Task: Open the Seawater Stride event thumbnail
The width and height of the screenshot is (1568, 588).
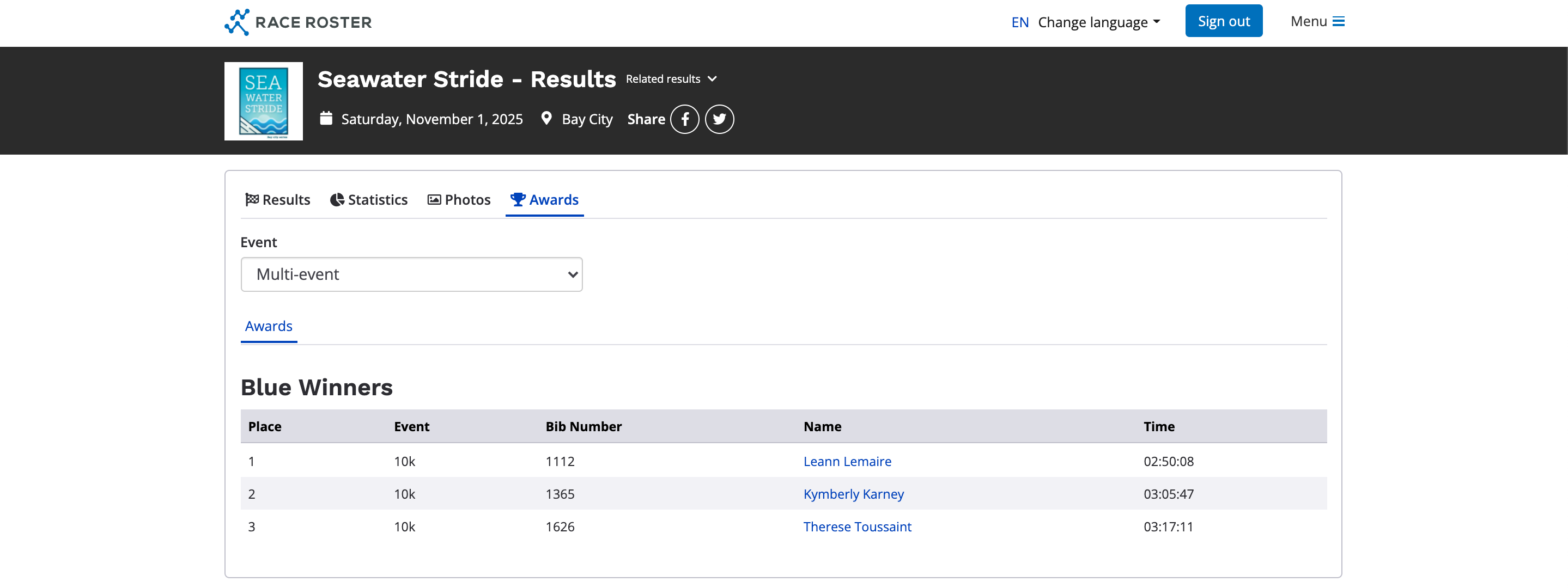Action: pyautogui.click(x=263, y=101)
